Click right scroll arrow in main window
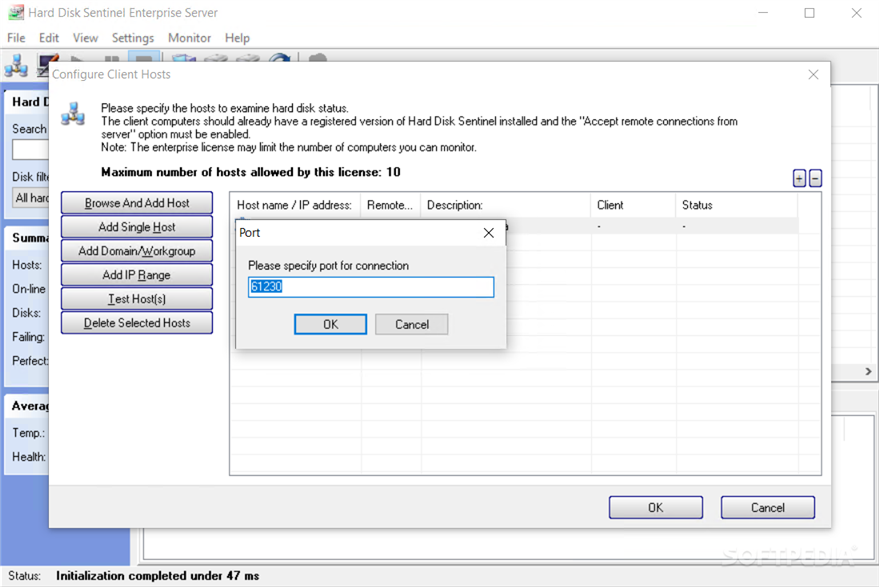The width and height of the screenshot is (879, 587). [x=868, y=371]
